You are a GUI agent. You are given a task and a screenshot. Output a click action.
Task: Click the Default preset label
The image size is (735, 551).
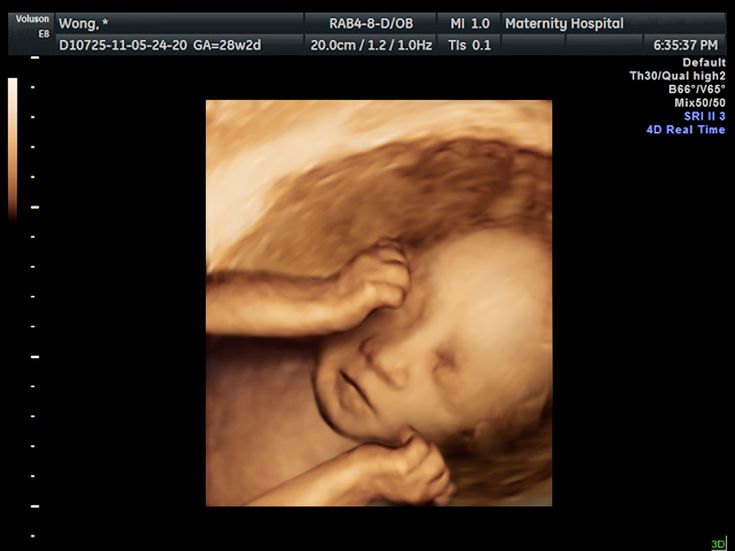click(x=703, y=62)
